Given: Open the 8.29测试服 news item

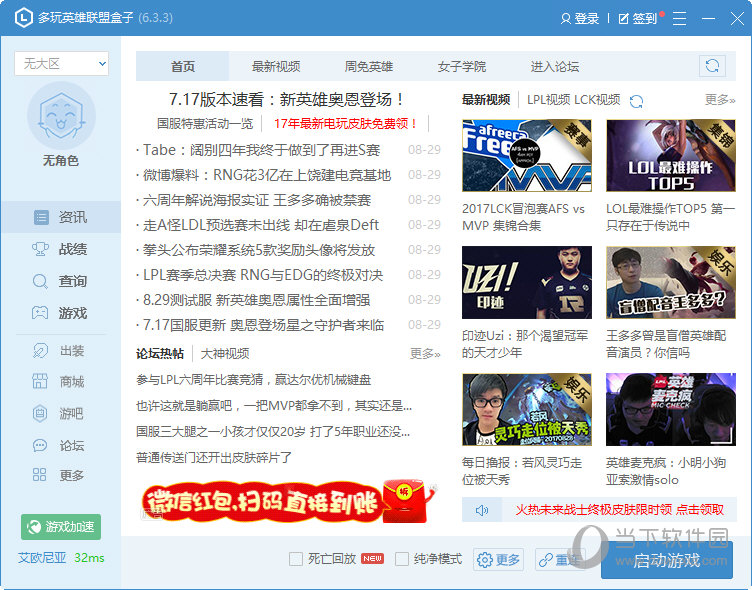Looking at the screenshot, I should point(257,300).
